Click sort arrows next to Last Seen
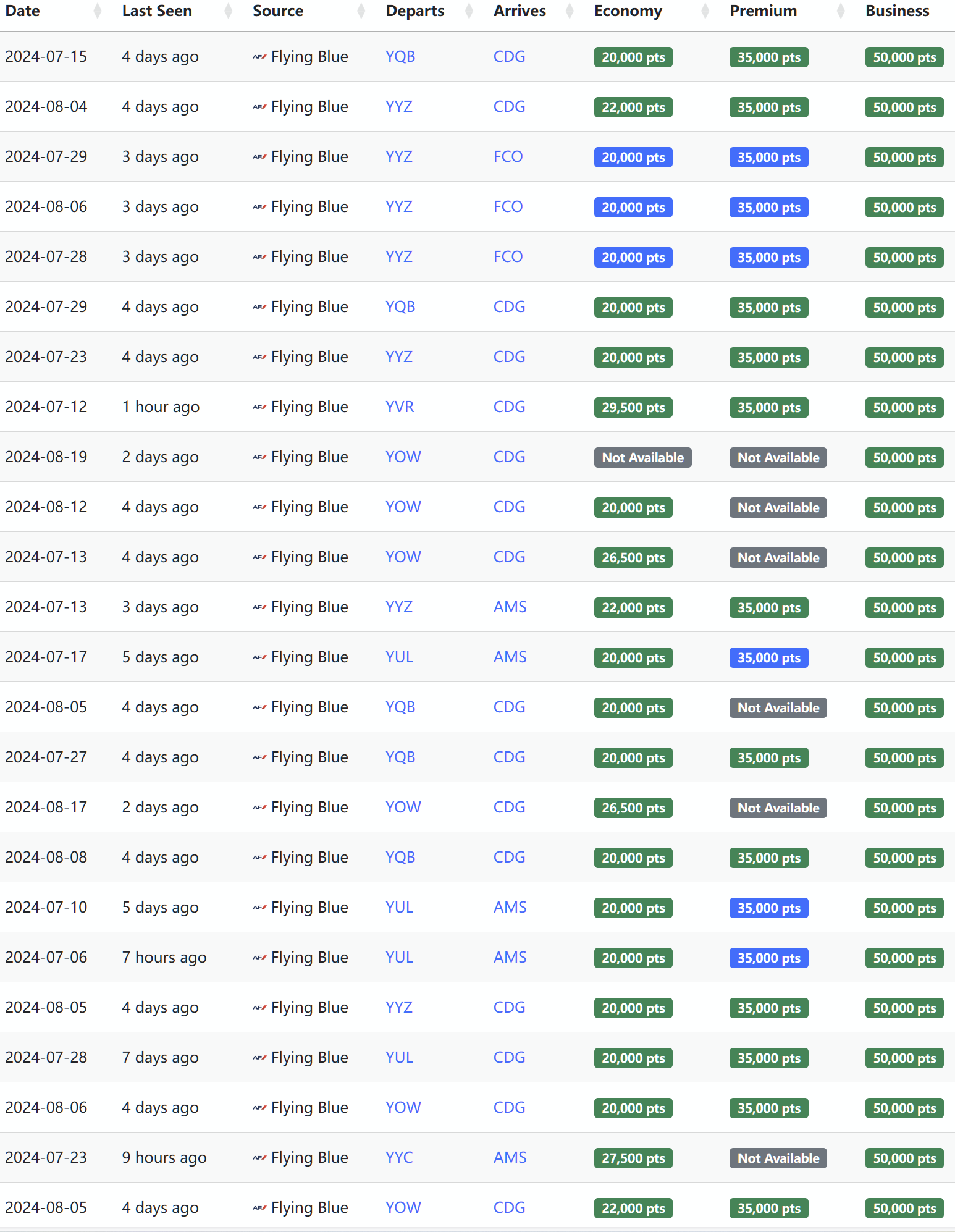 228,11
